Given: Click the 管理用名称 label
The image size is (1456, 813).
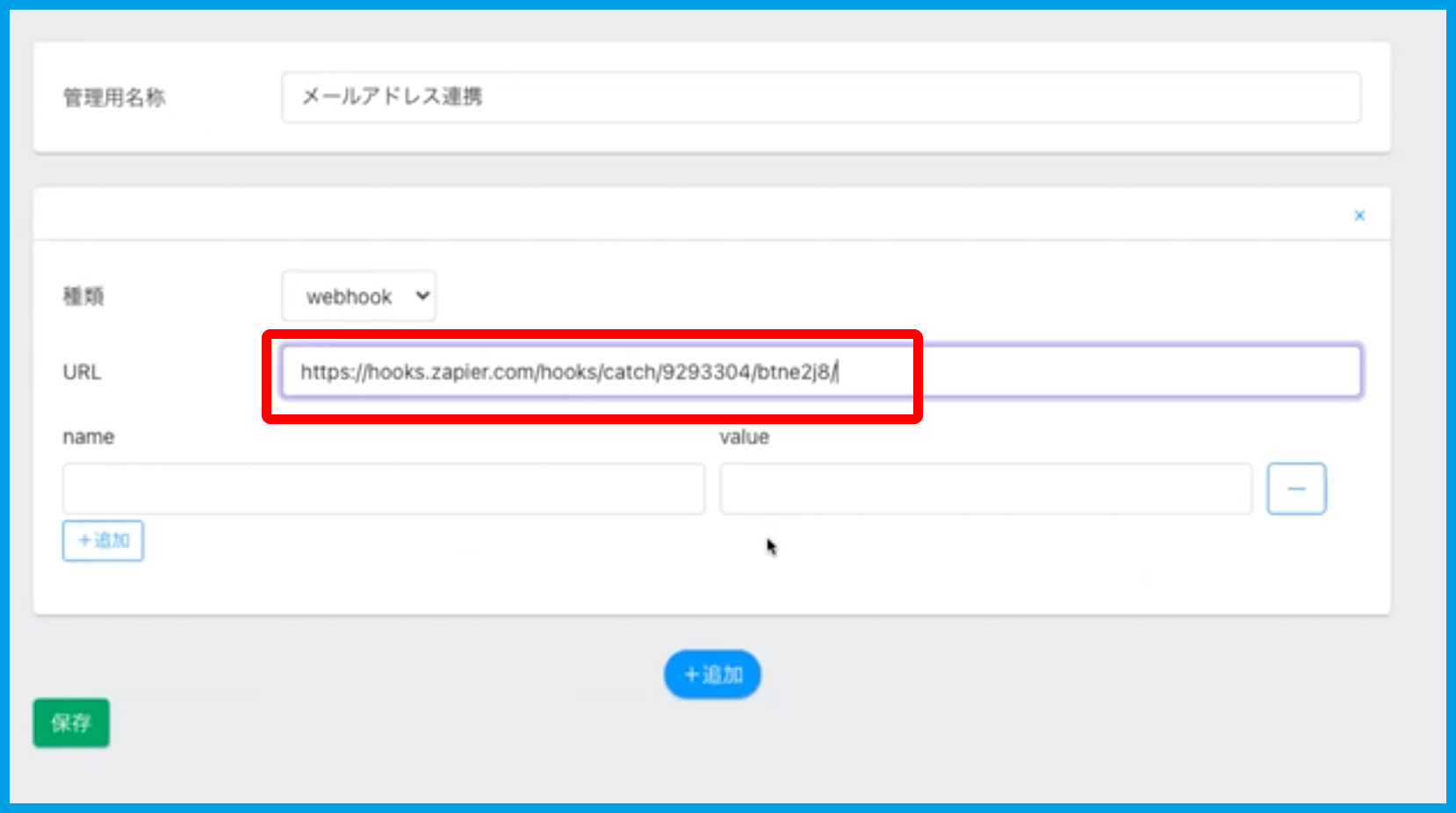Looking at the screenshot, I should pos(114,97).
